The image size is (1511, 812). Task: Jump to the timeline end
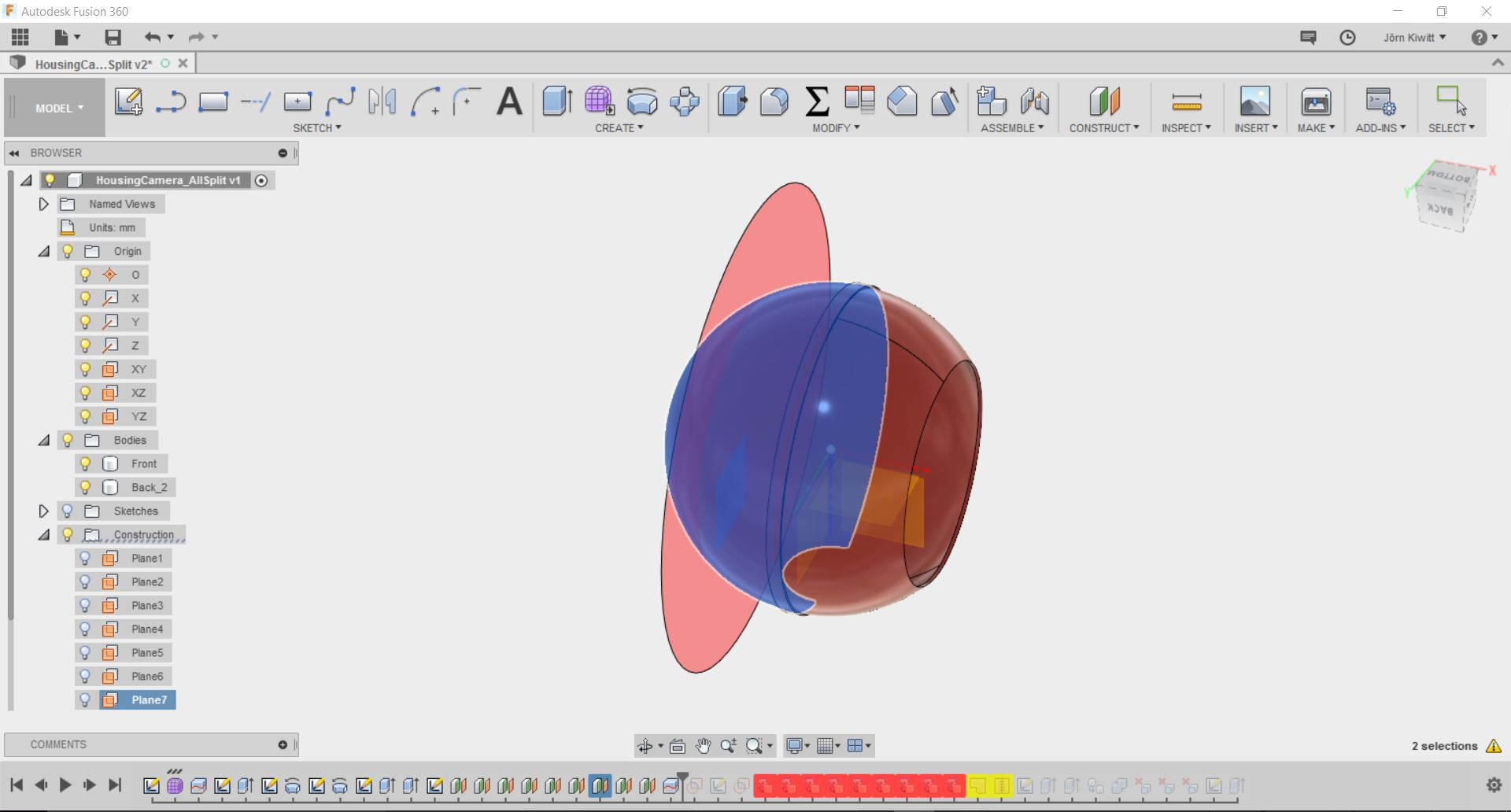pyautogui.click(x=115, y=784)
